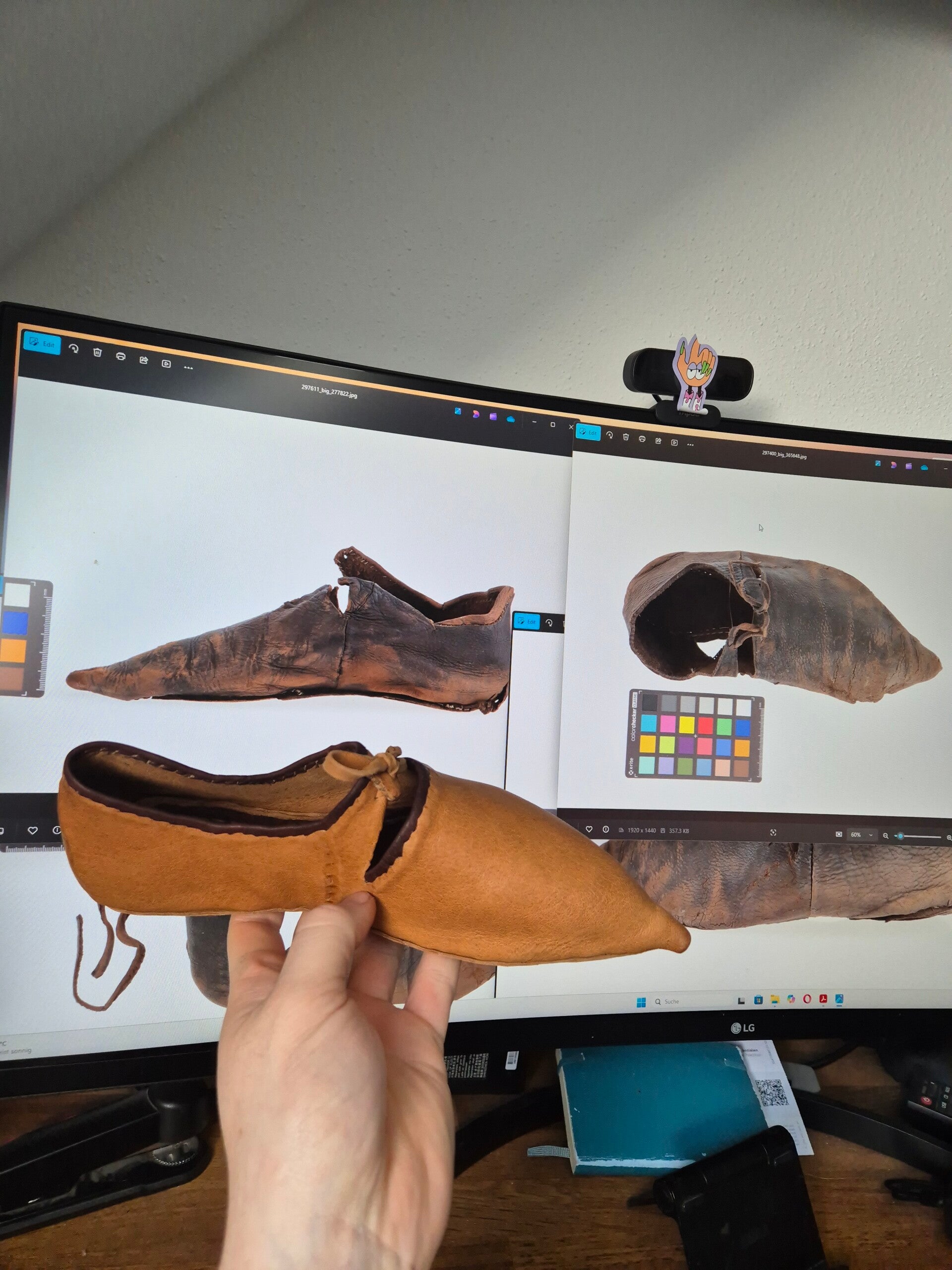Toggle favorite heart in right Photos window
This screenshot has height=1270, width=952.
click(589, 829)
